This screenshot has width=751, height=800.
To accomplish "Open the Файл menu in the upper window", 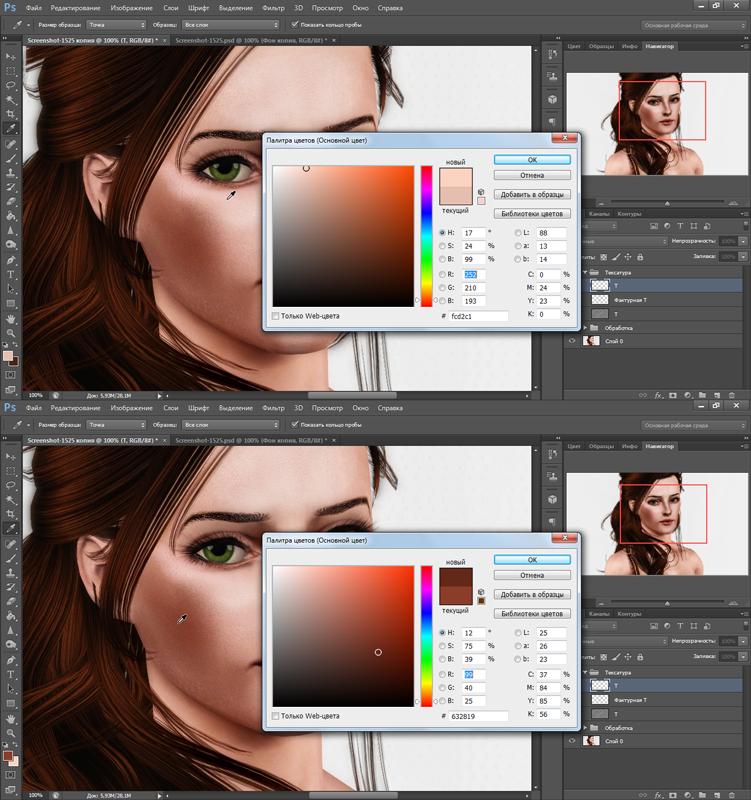I will click(x=34, y=8).
